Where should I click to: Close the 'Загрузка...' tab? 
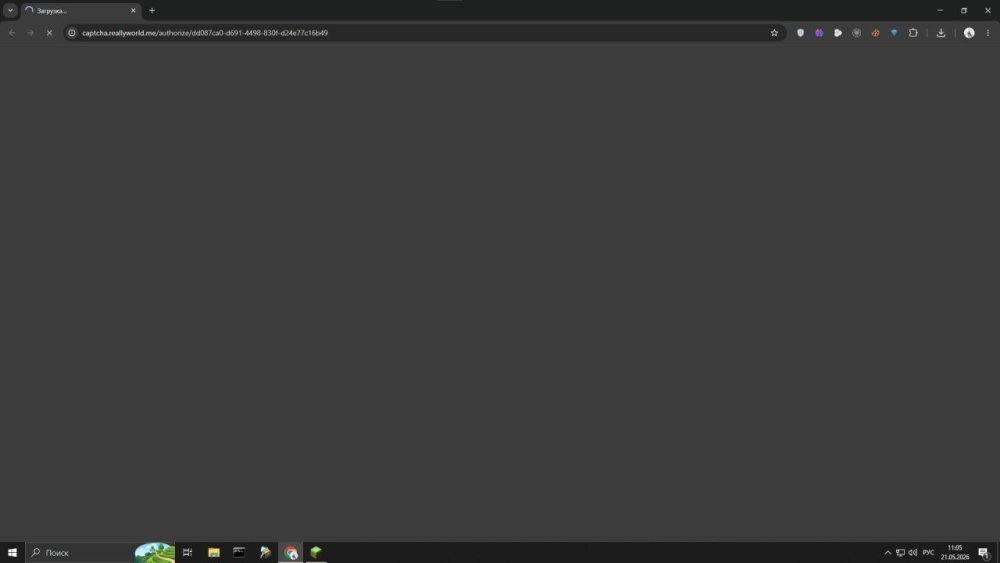133,11
